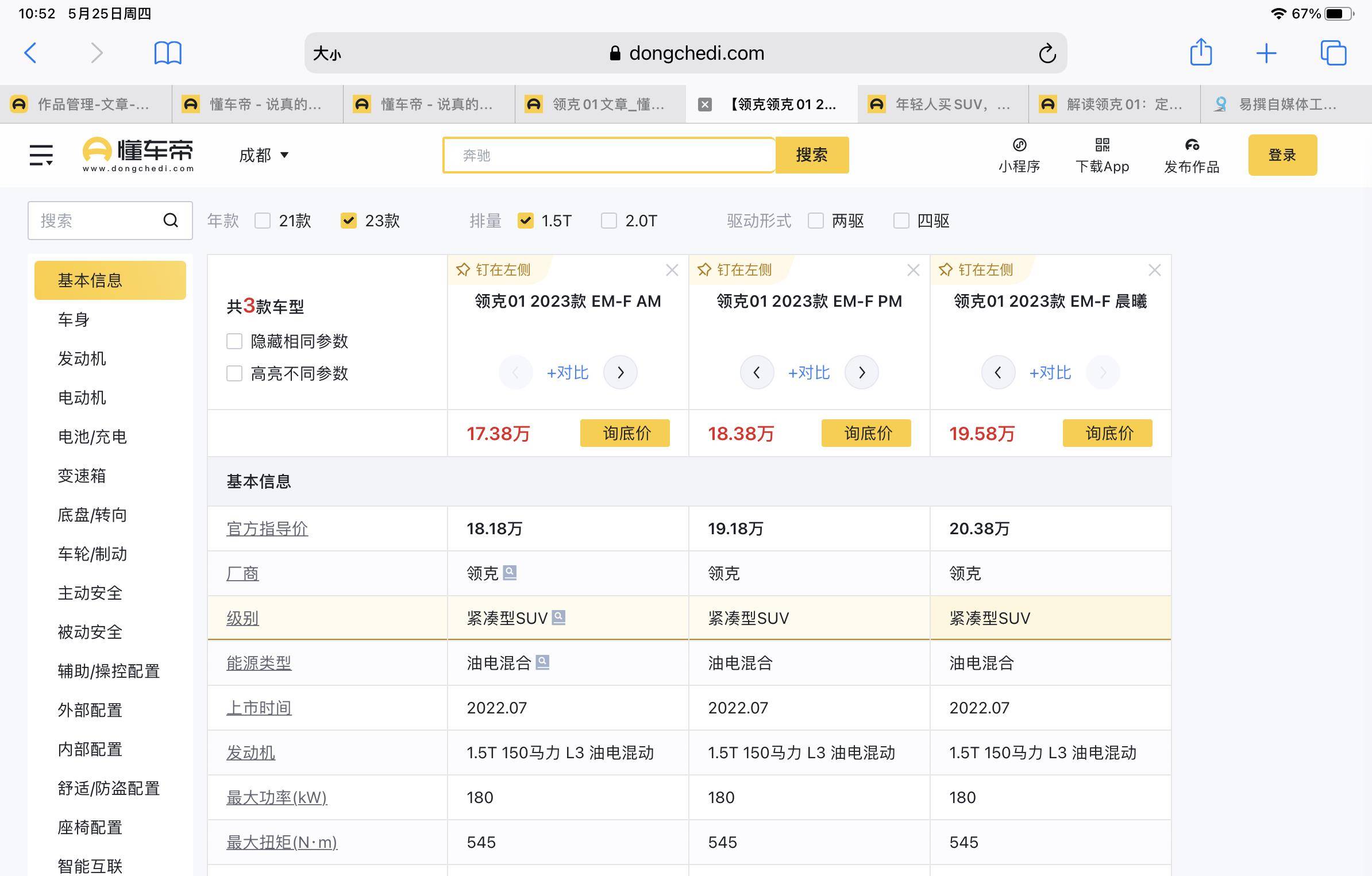Viewport: 1372px width, 876px height.
Task: Jump to 车身 section
Action: click(74, 319)
